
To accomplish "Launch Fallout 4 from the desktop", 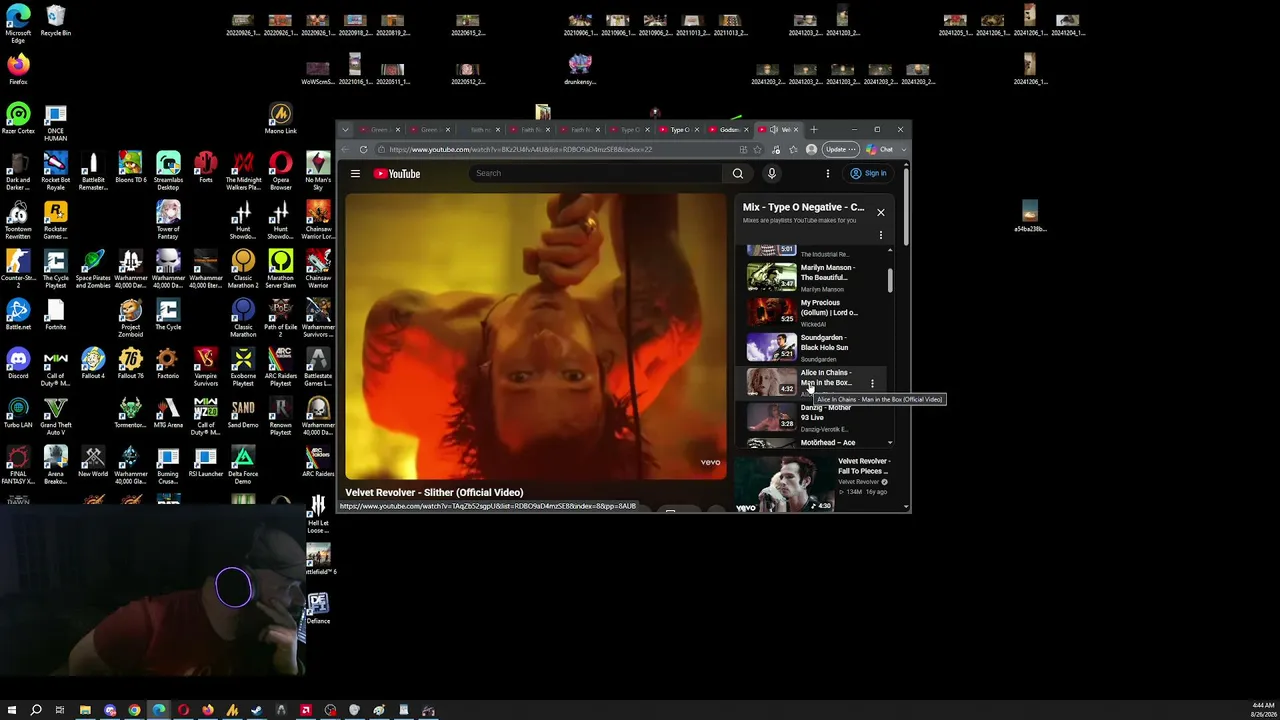I will point(93,362).
